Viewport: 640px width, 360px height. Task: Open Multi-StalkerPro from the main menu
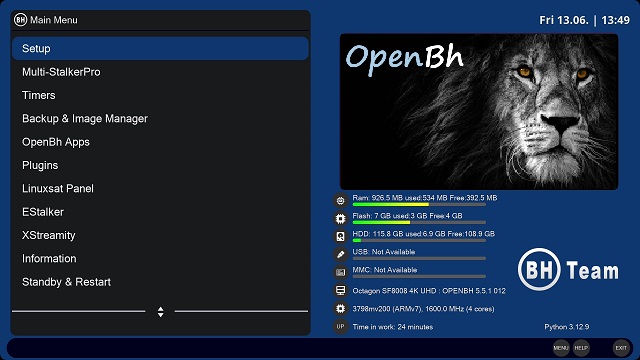pos(160,72)
